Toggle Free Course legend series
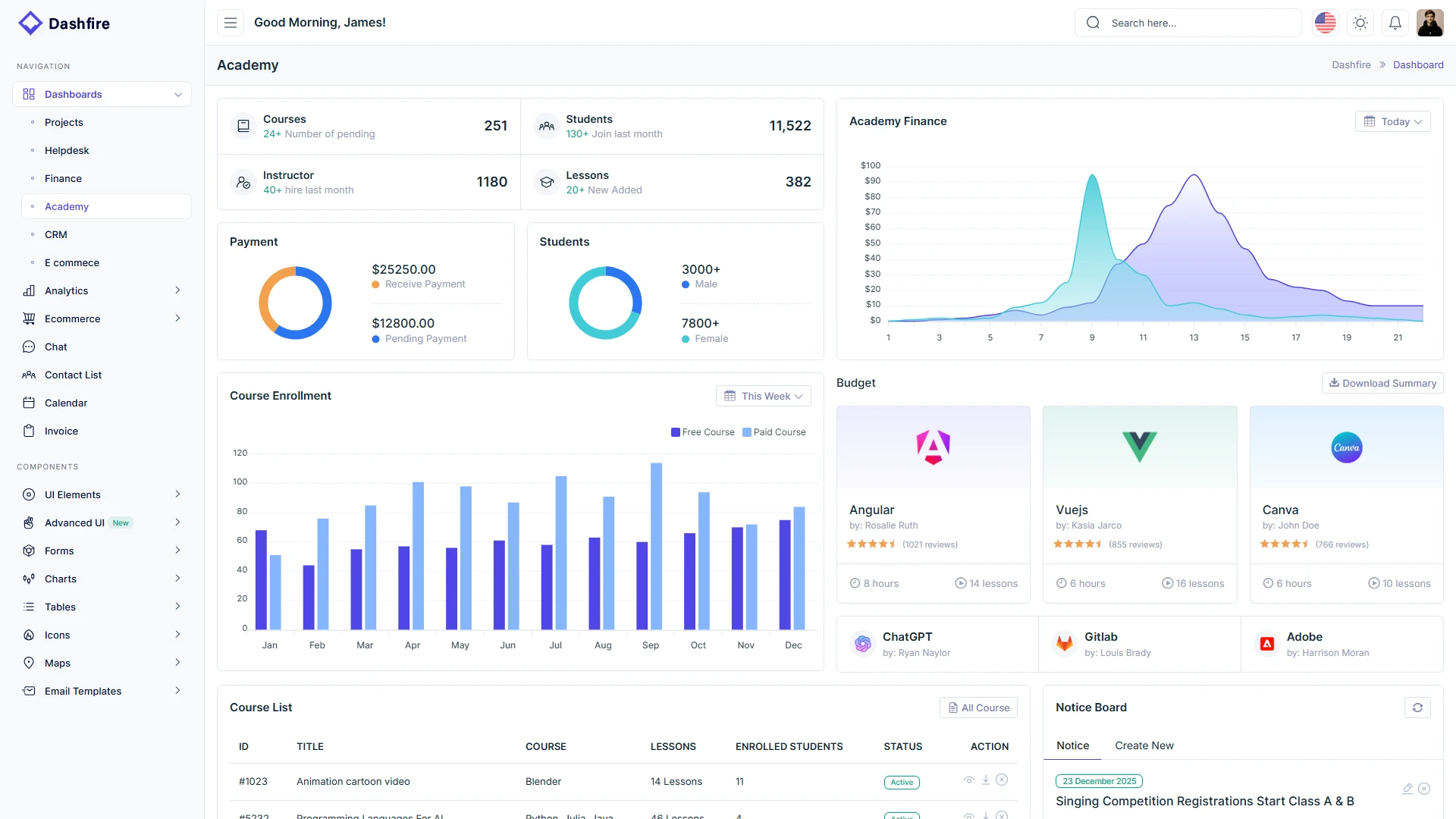This screenshot has width=1456, height=819. [x=702, y=432]
